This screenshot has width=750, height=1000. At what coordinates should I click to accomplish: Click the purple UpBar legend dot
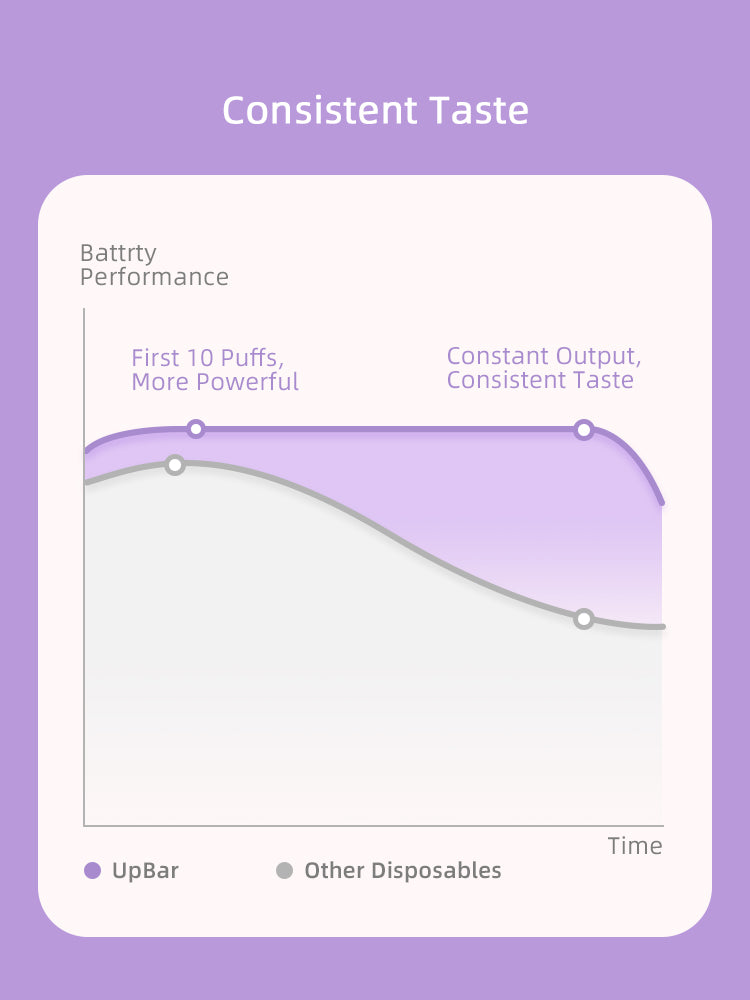point(92,871)
